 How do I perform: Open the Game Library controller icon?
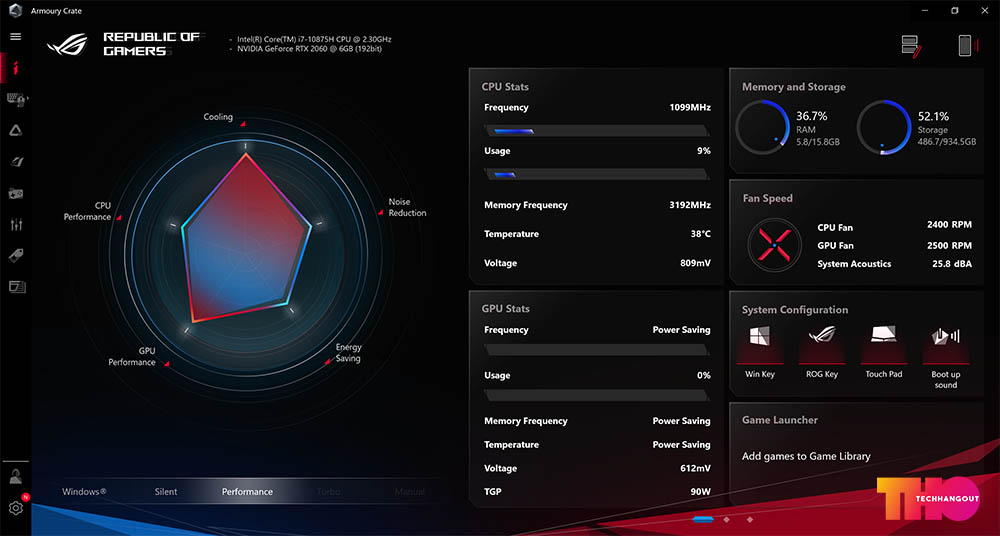(16, 193)
